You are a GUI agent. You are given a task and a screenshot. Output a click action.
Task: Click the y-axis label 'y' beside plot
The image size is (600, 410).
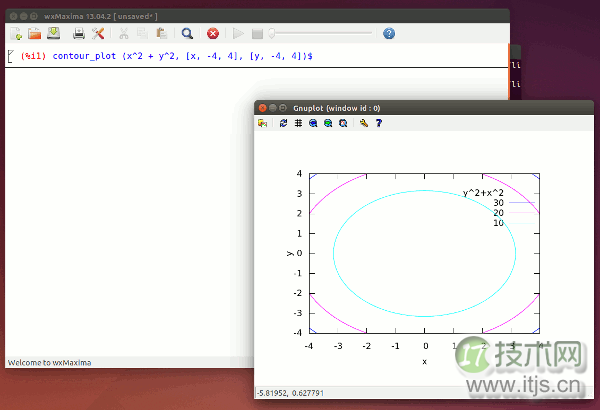[x=289, y=253]
